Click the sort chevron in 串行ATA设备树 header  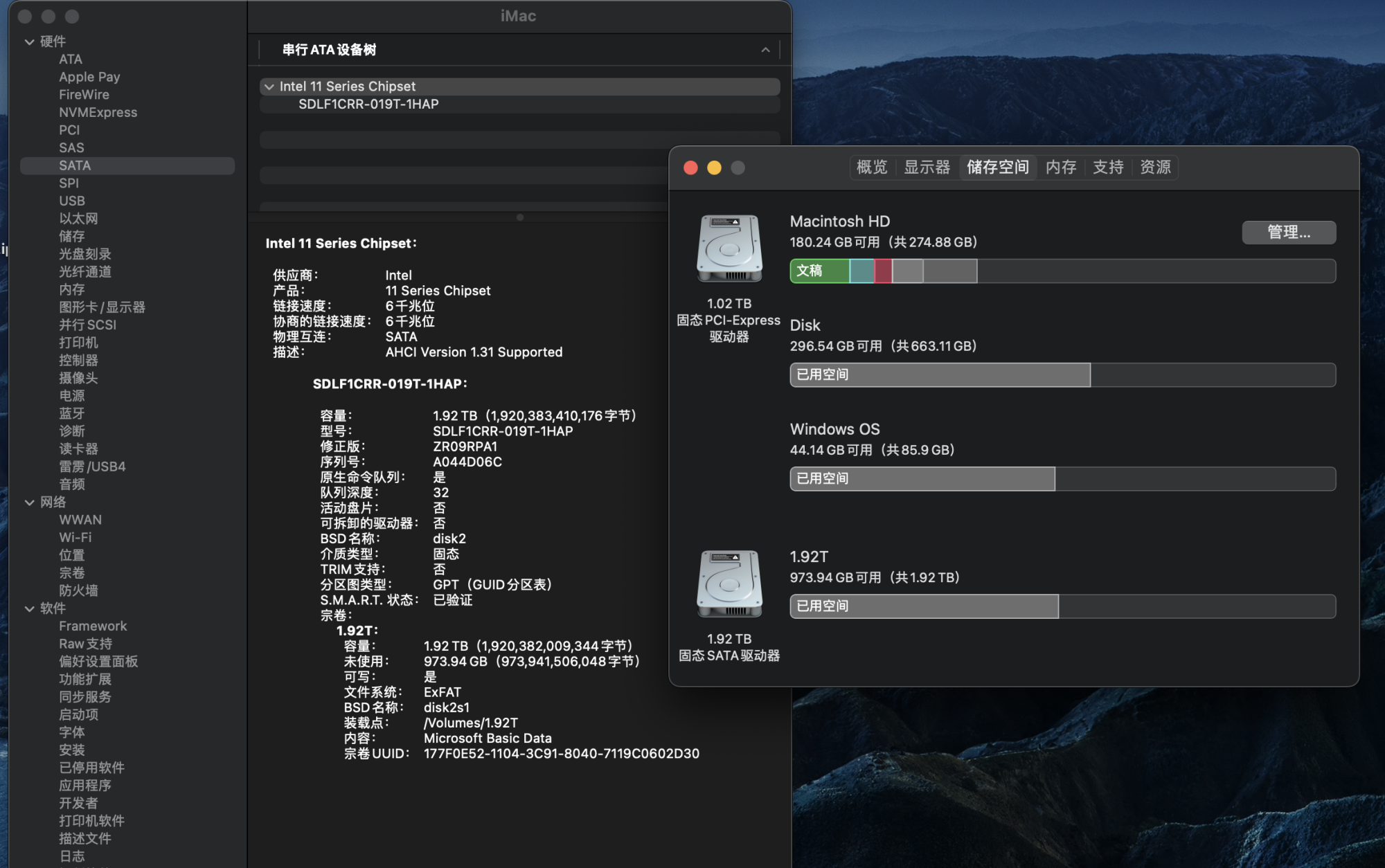(765, 50)
